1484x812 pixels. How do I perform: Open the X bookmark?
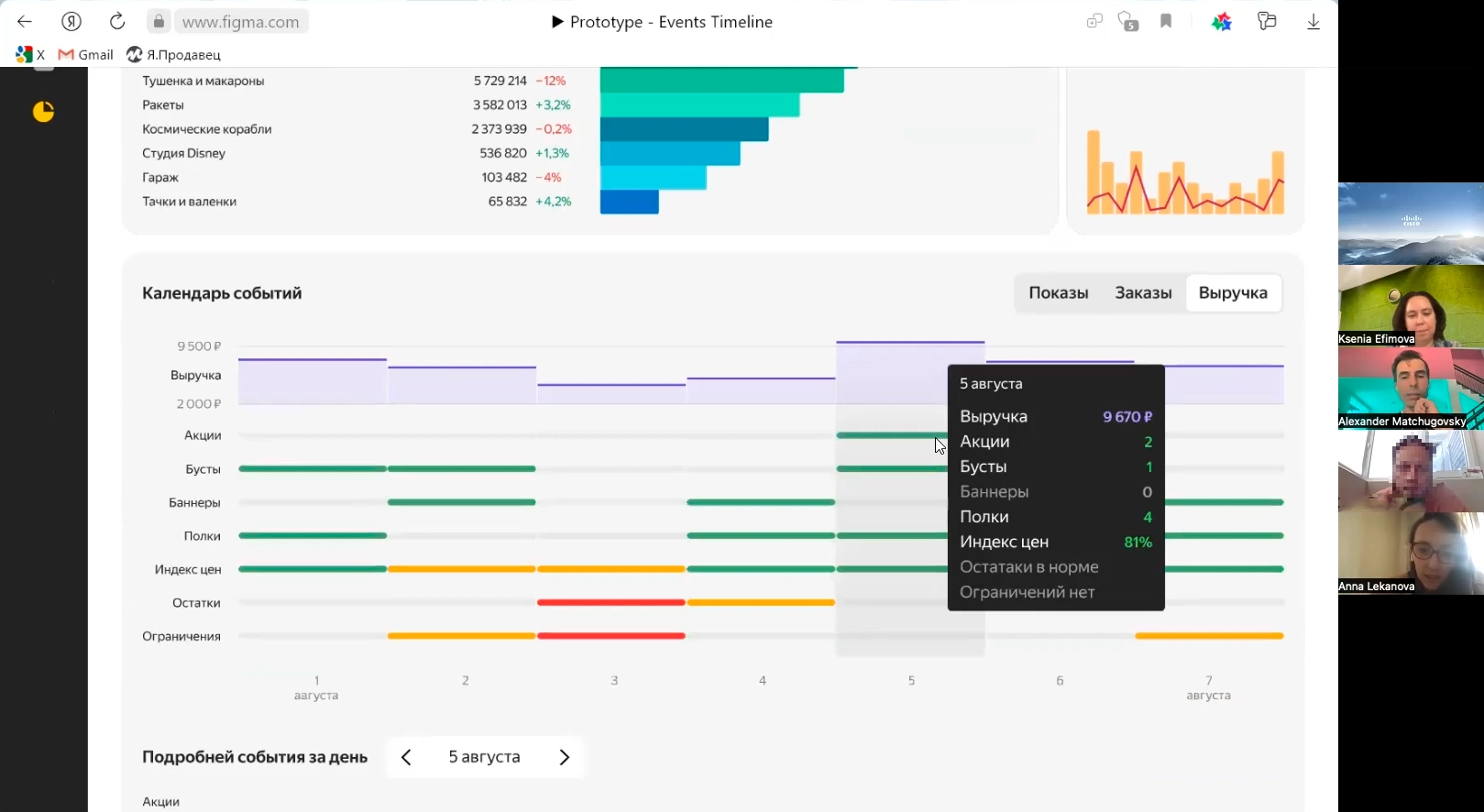pos(30,54)
